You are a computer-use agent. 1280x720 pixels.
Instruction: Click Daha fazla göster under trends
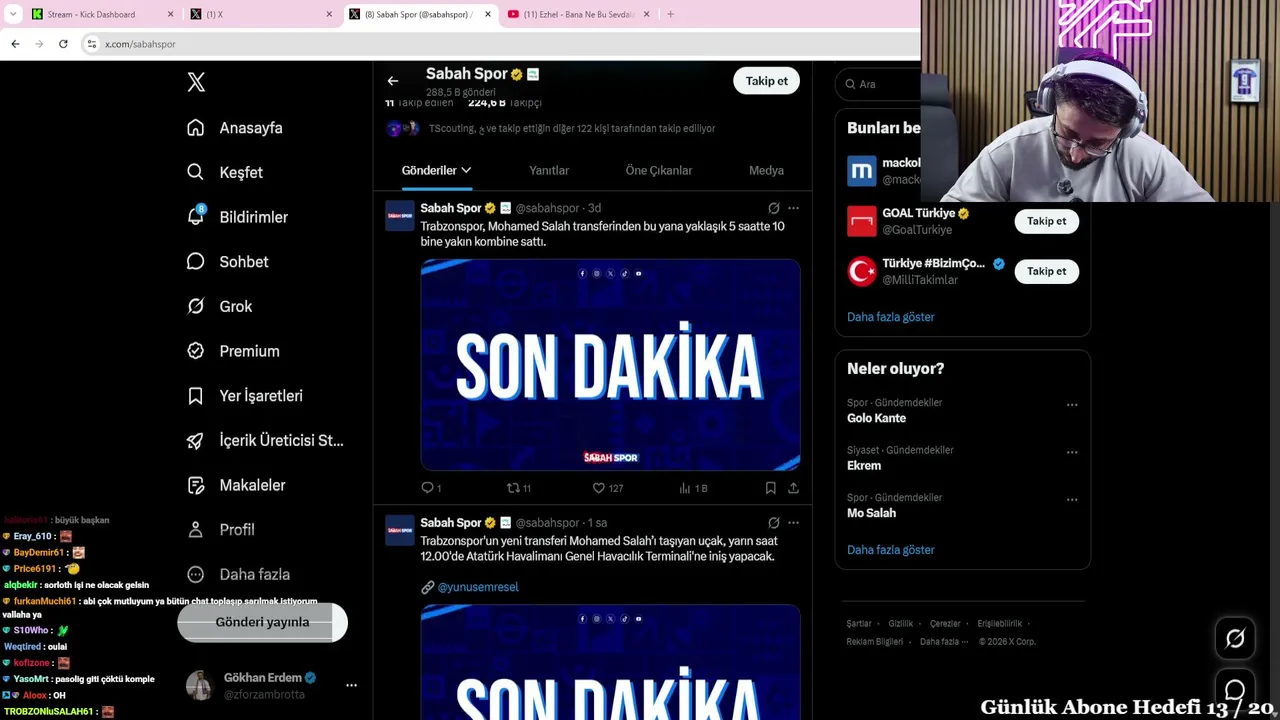890,550
